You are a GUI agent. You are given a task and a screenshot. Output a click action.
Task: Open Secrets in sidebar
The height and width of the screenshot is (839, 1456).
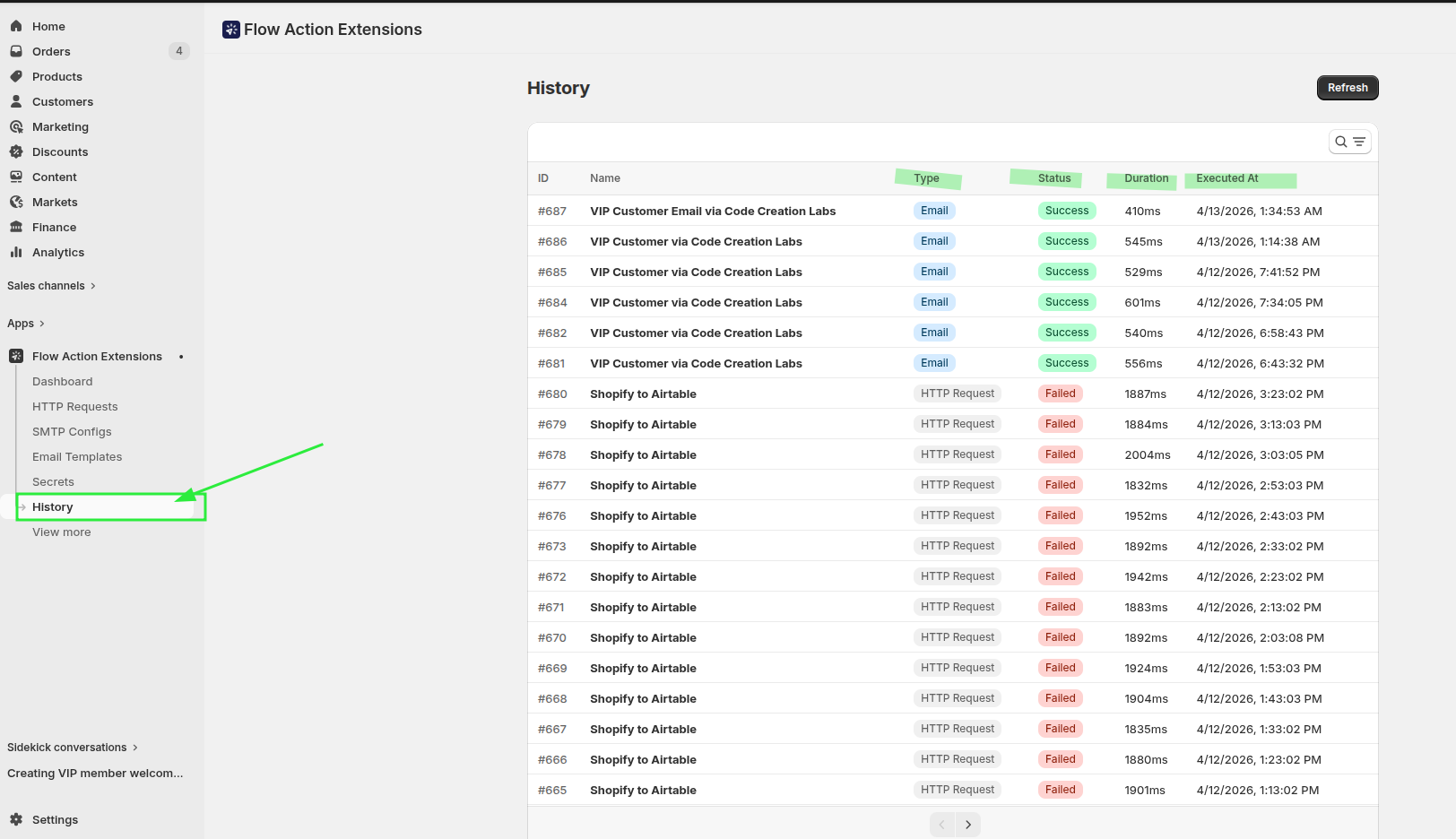tap(53, 481)
